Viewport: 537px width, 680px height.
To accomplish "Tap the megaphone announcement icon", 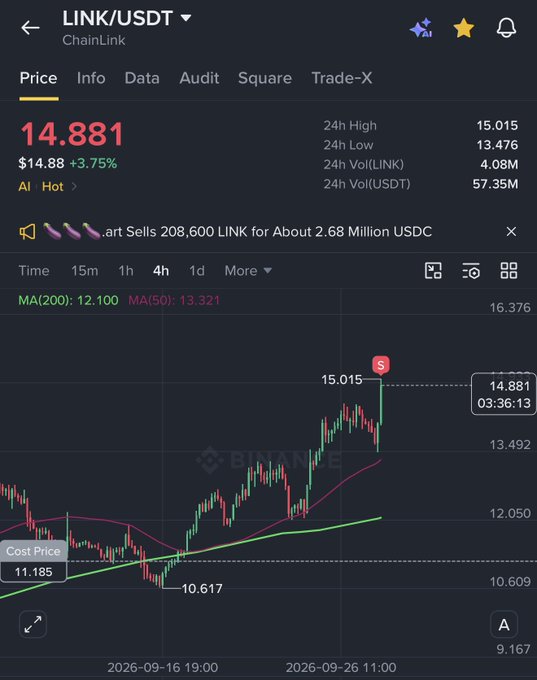I will pyautogui.click(x=27, y=232).
